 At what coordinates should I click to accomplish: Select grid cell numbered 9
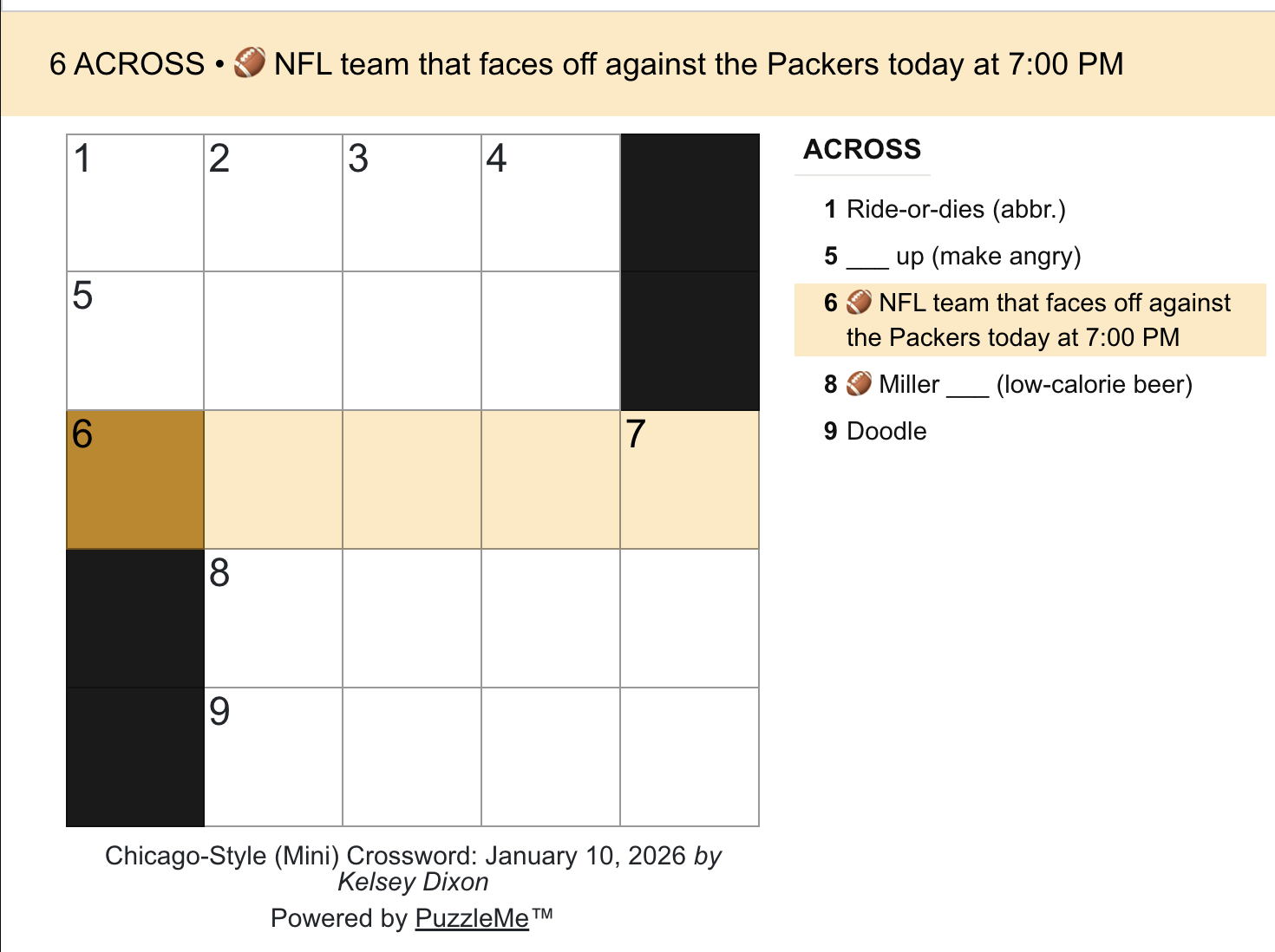pyautogui.click(x=273, y=757)
